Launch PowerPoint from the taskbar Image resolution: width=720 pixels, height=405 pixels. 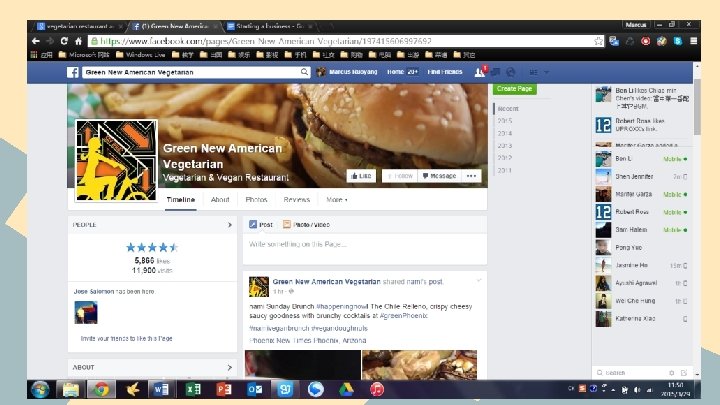224,389
